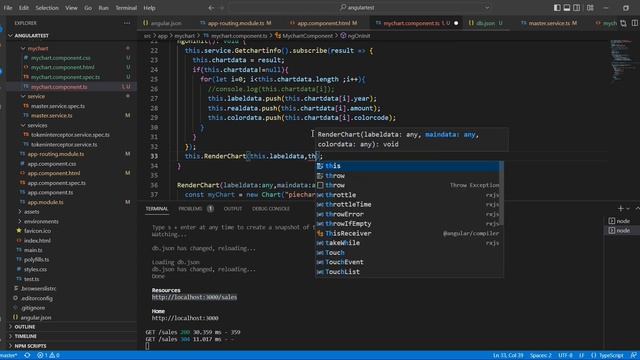Switch to db.json editor tab

point(486,23)
